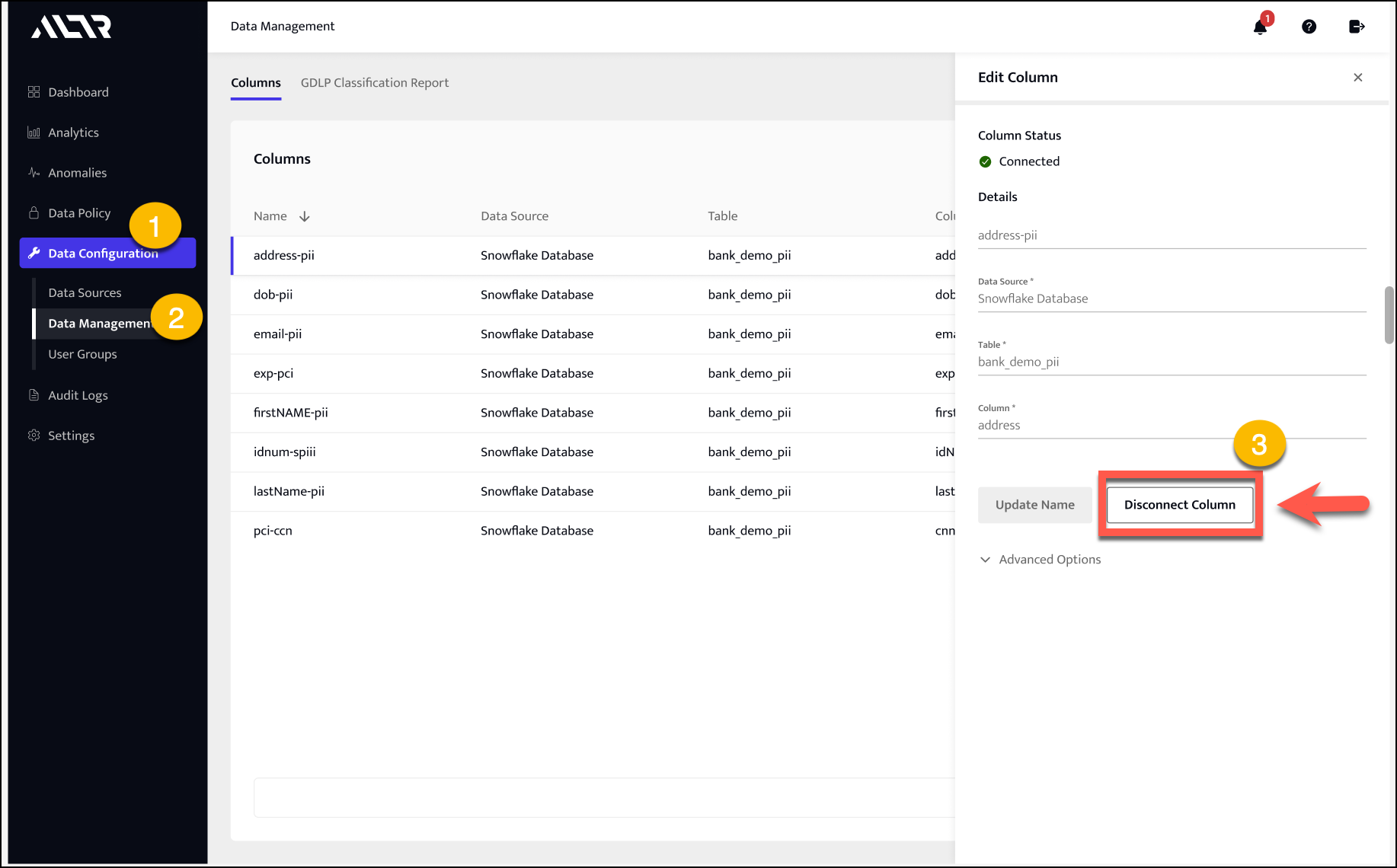Open Audit Logs in sidebar
Viewport: 1397px width, 868px height.
[x=78, y=395]
